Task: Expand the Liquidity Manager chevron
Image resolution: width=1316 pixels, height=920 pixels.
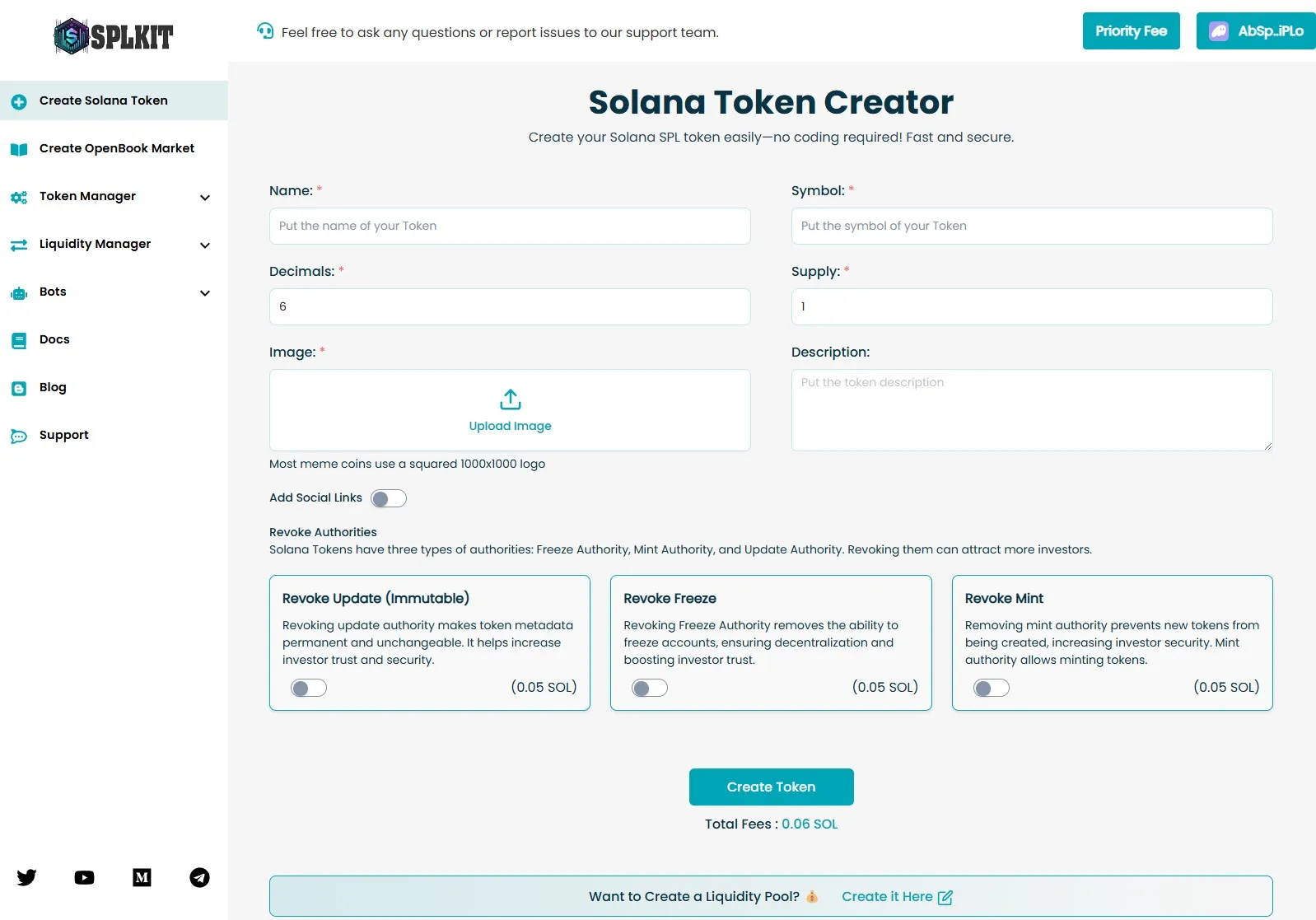Action: click(x=205, y=245)
